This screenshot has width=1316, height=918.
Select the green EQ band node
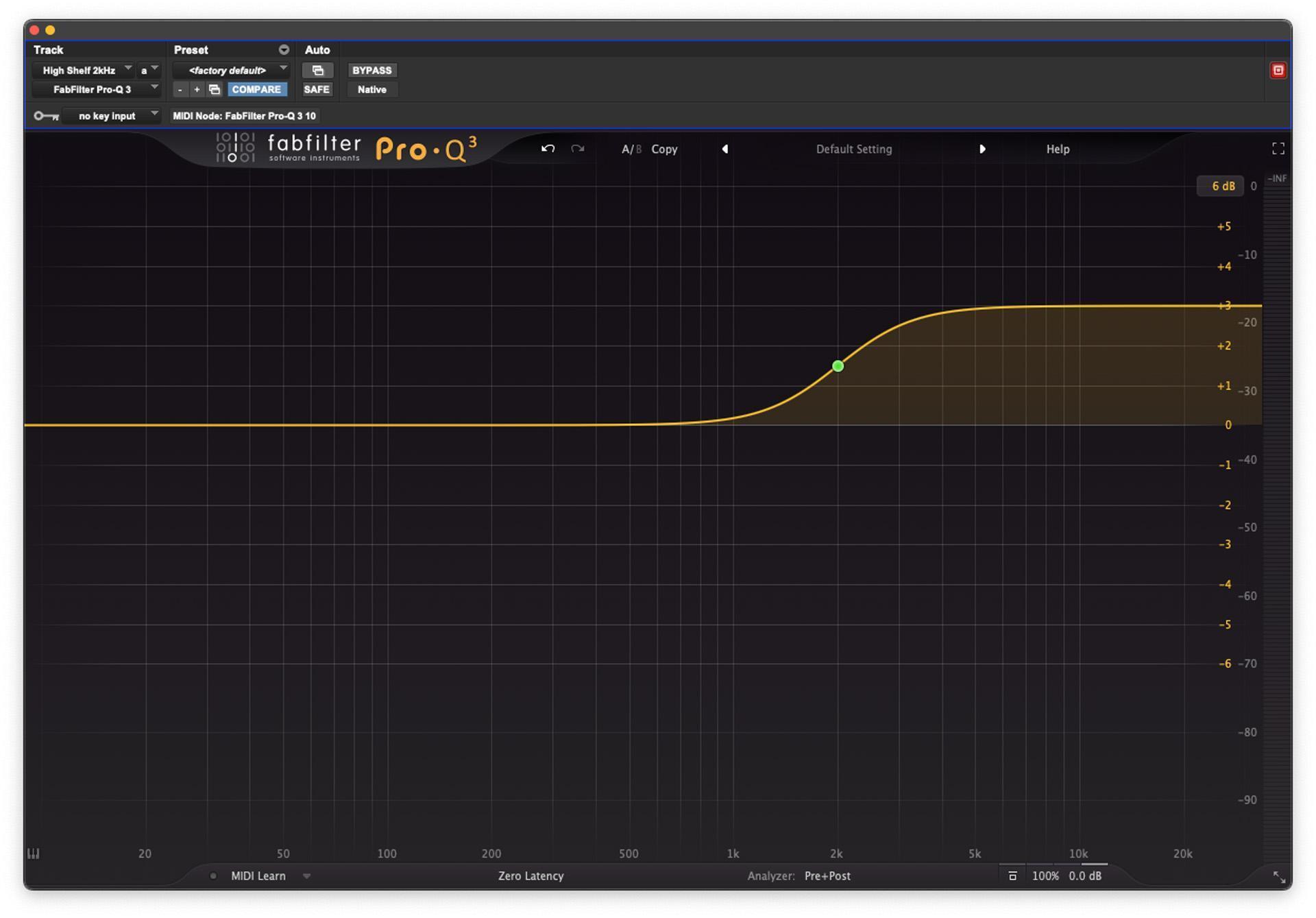pyautogui.click(x=838, y=366)
